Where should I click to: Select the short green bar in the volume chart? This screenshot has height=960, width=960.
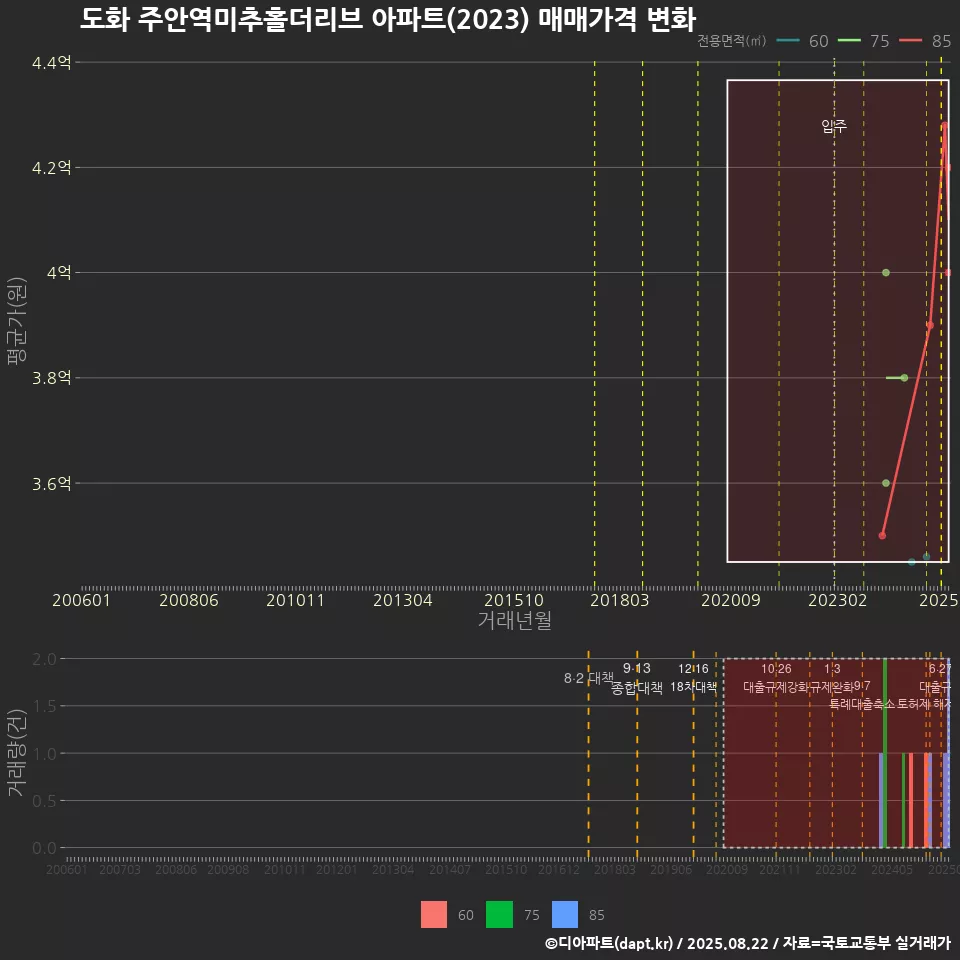[x=904, y=800]
